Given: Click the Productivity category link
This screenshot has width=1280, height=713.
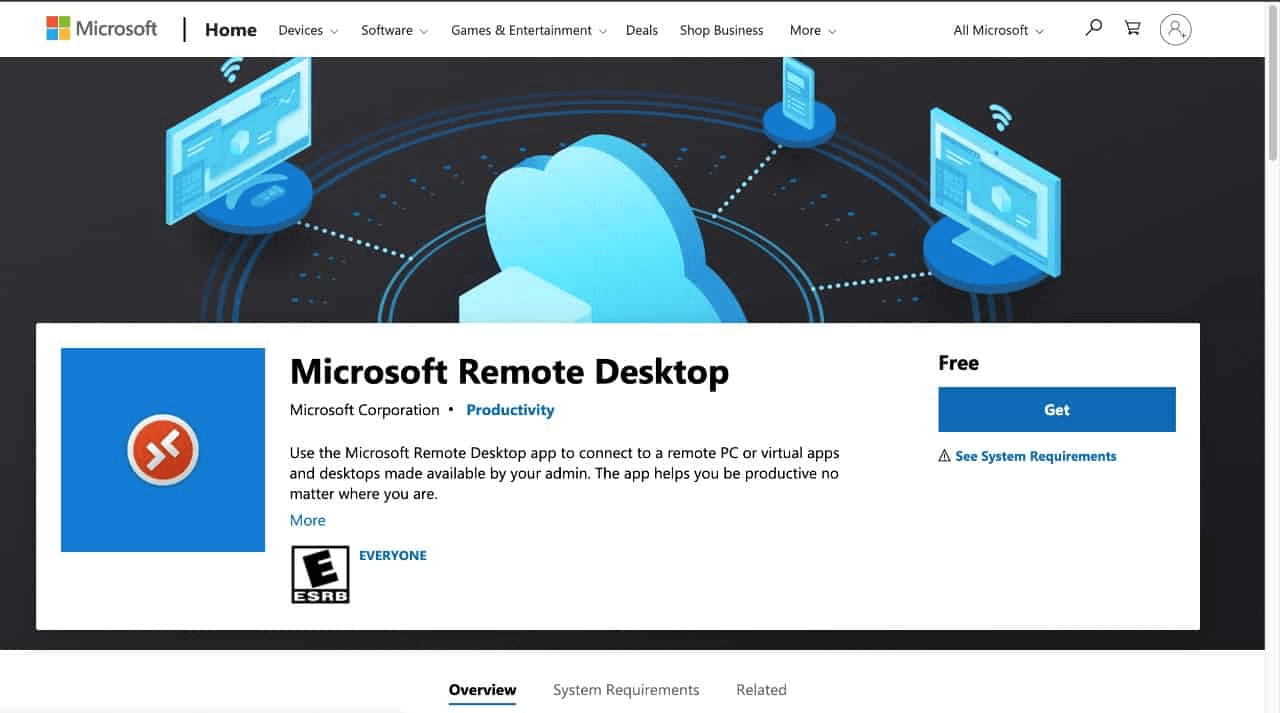Looking at the screenshot, I should 510,410.
